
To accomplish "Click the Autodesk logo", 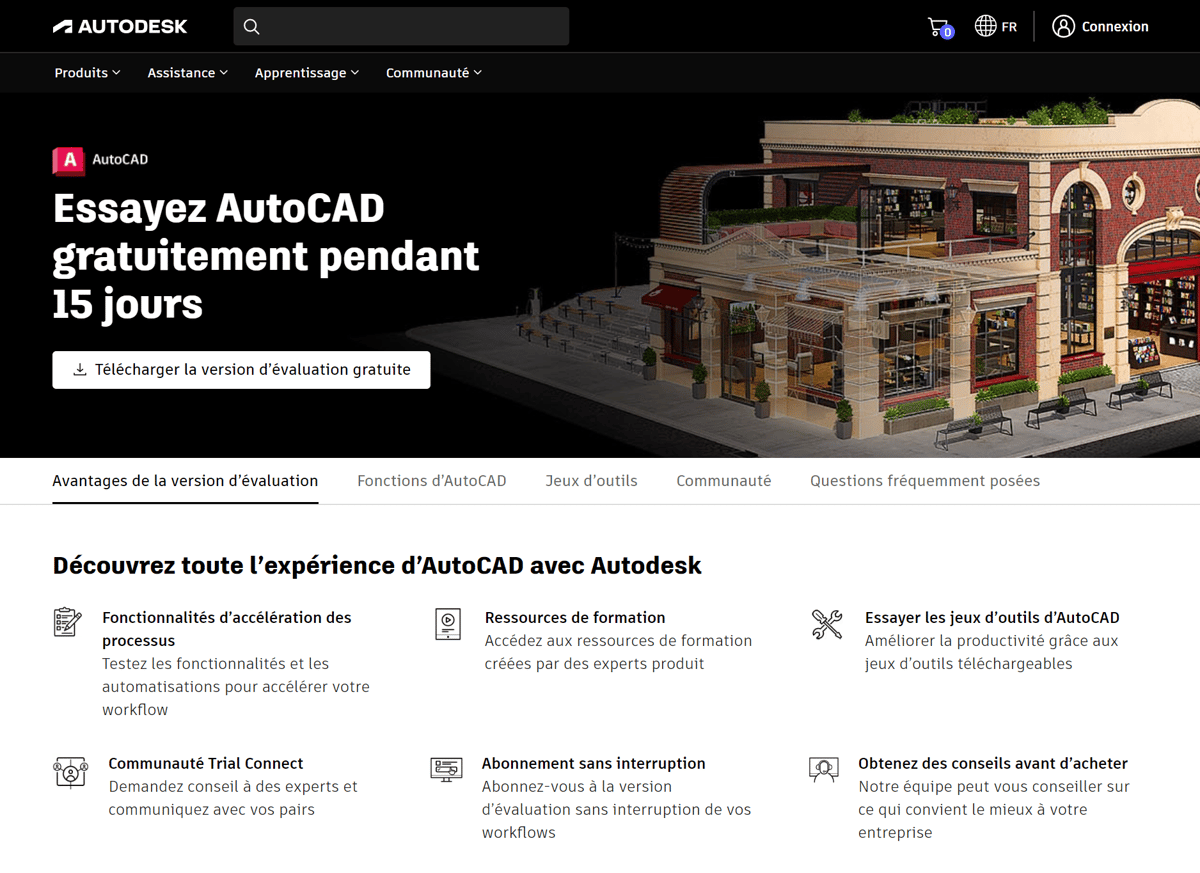I will 120,27.
